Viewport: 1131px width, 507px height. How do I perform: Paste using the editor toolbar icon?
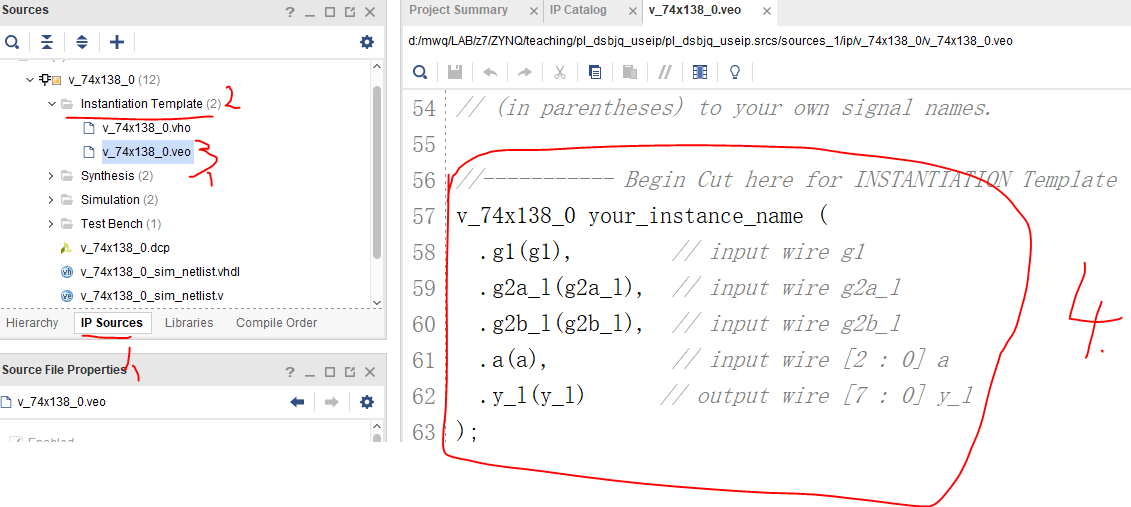pos(630,71)
